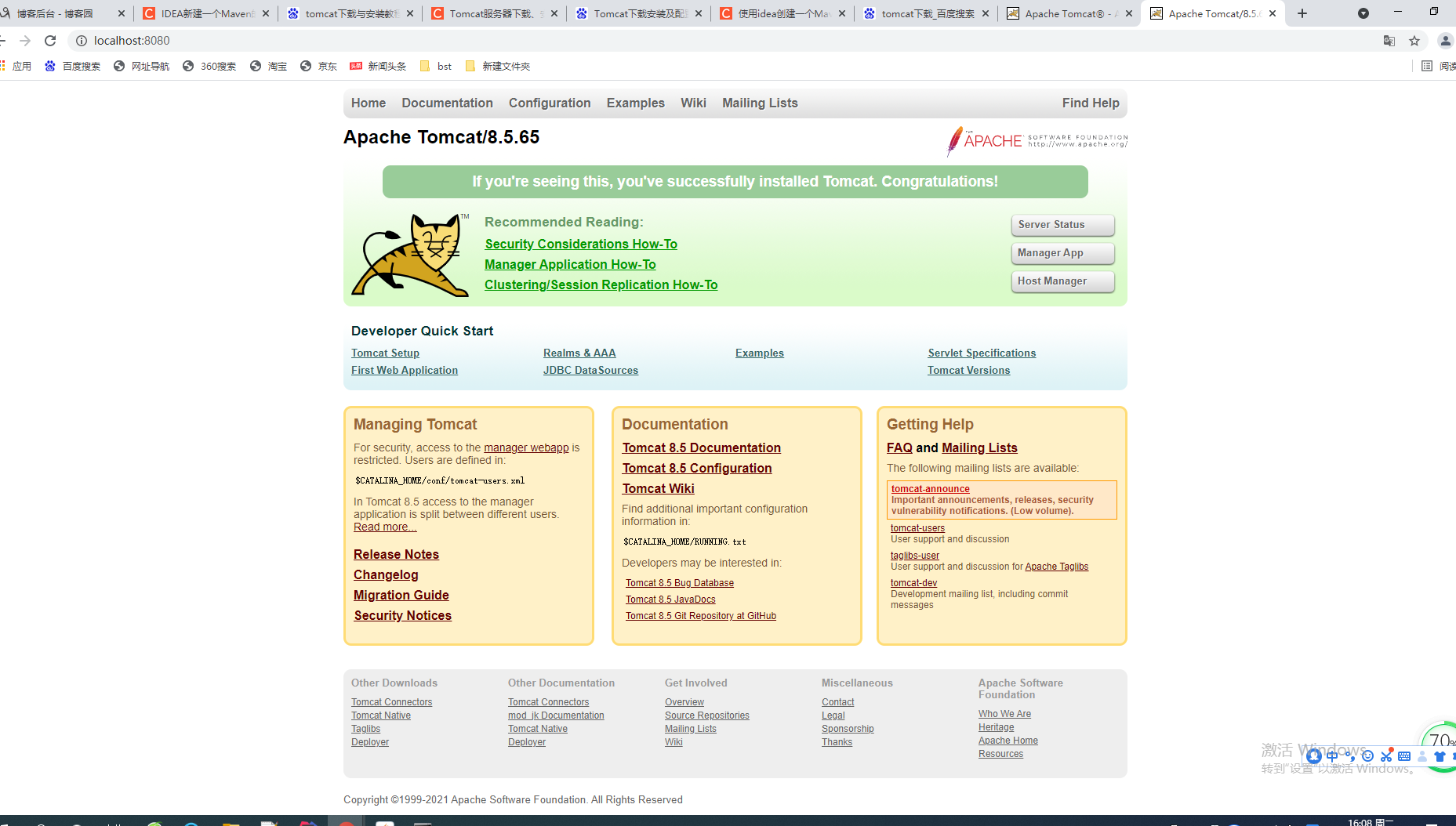Screen dimensions: 1456x826
Task: Open the tomcat-announce mailing list link
Action: pos(931,489)
